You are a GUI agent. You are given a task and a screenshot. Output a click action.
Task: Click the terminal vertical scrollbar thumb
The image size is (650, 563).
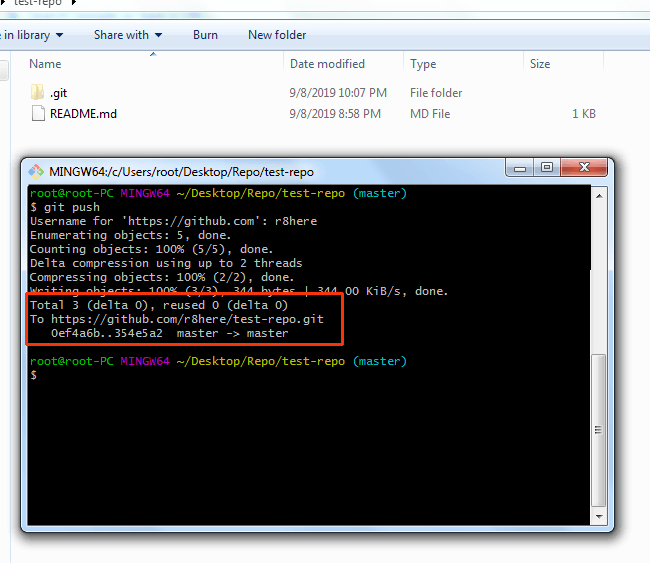point(598,430)
